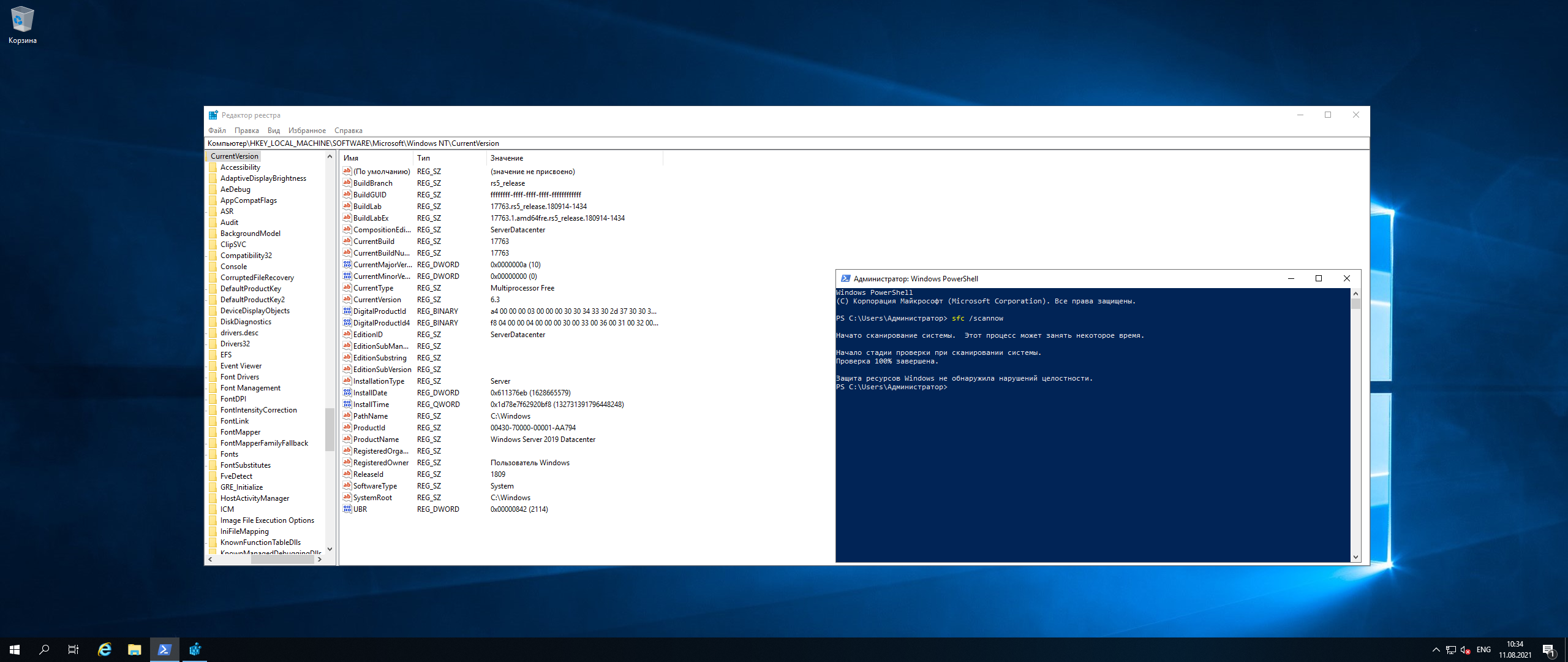
Task: Open the Recycle Bin desktop icon
Action: [23, 25]
